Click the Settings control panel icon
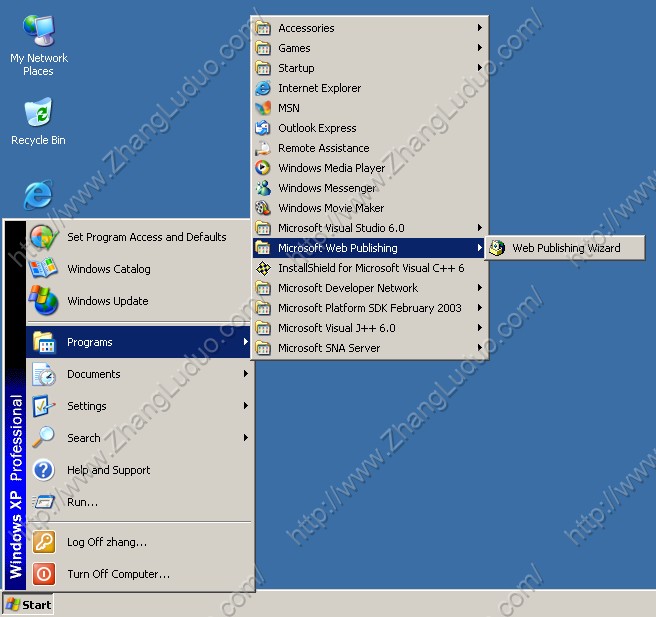 44,406
